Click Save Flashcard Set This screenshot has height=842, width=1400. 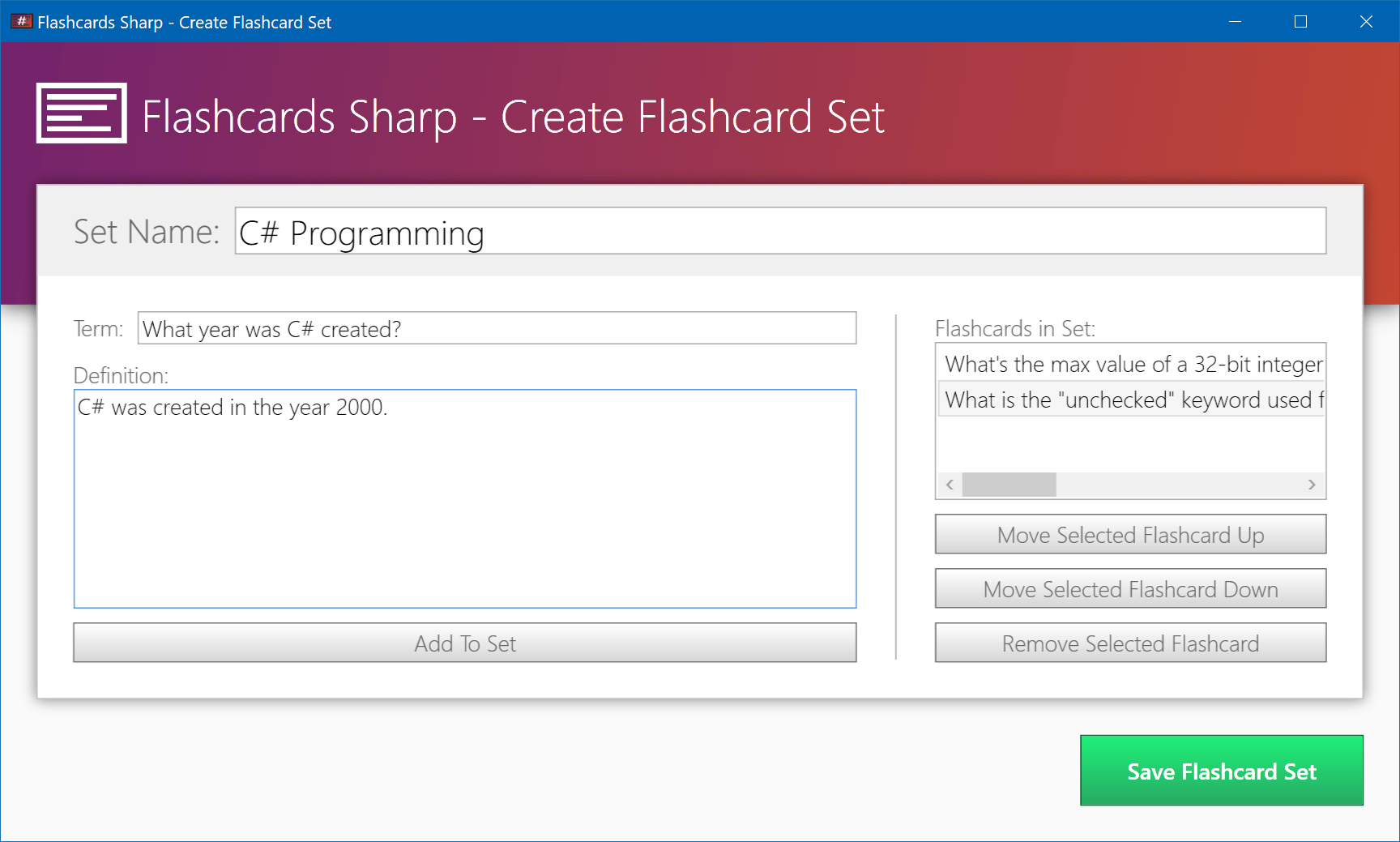coord(1221,771)
